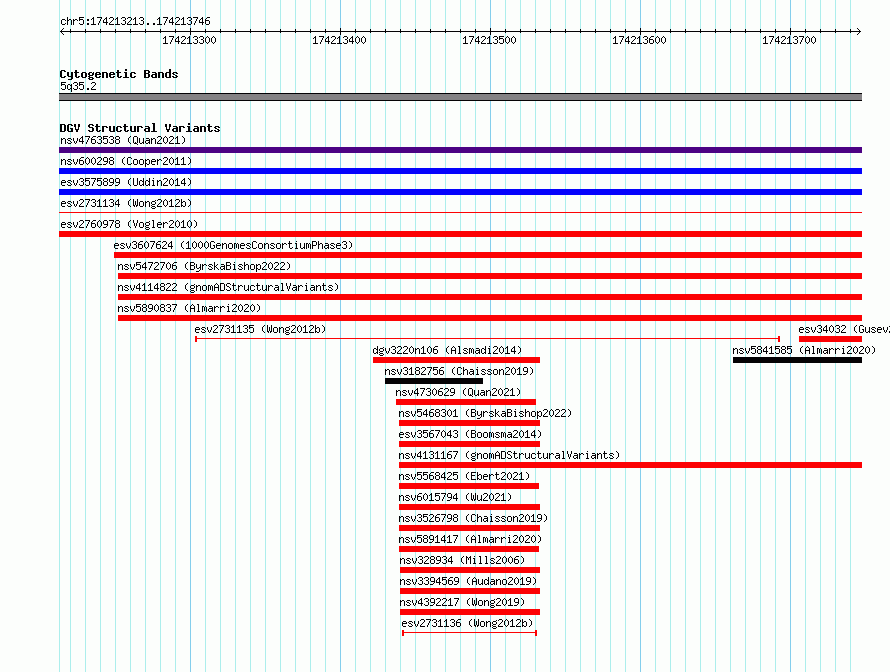The width and height of the screenshot is (890, 672).
Task: Open nsv328934 (Mills2006) label
Action: [462, 560]
